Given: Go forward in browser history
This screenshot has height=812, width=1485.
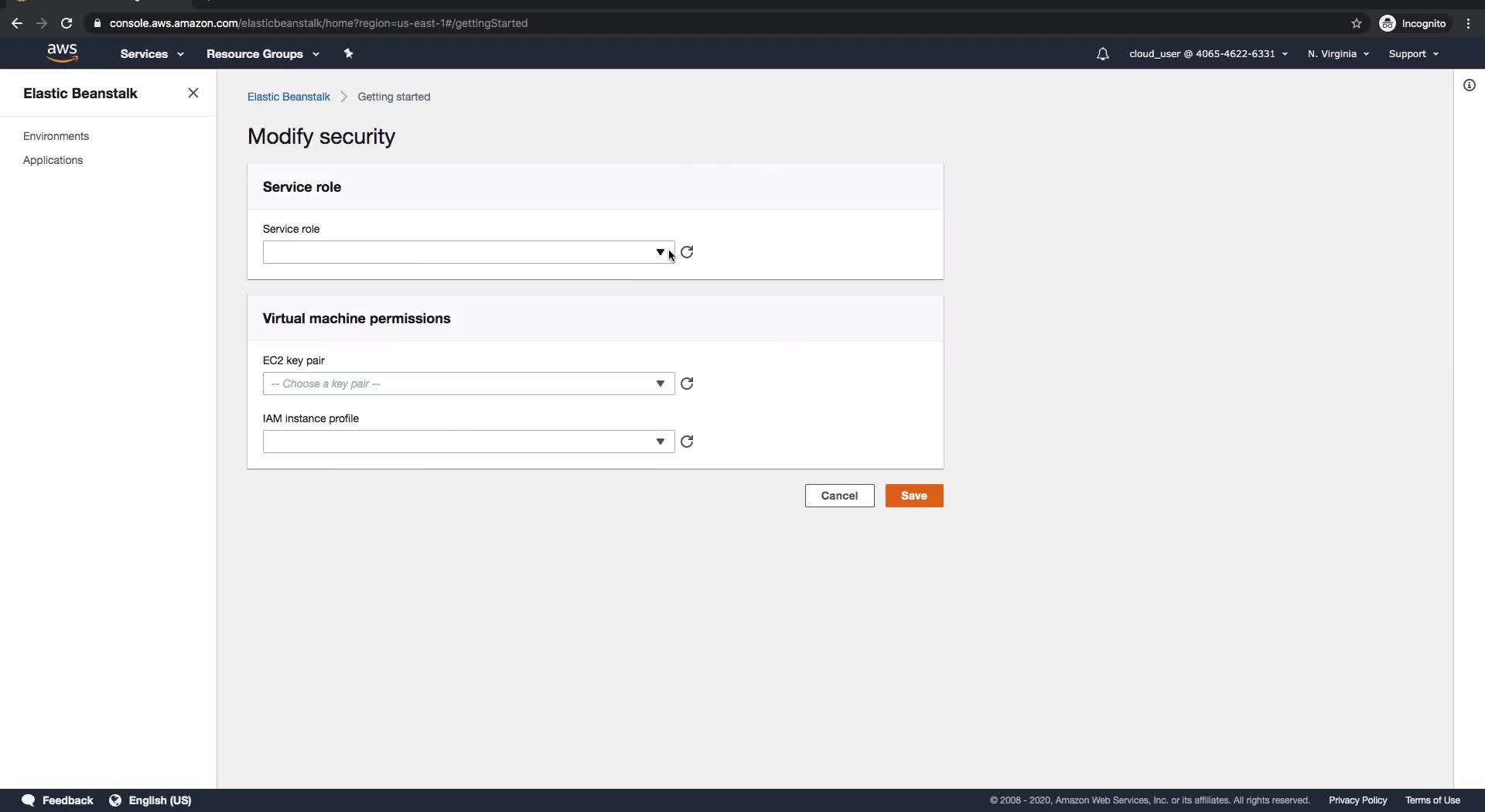Looking at the screenshot, I should (x=42, y=23).
